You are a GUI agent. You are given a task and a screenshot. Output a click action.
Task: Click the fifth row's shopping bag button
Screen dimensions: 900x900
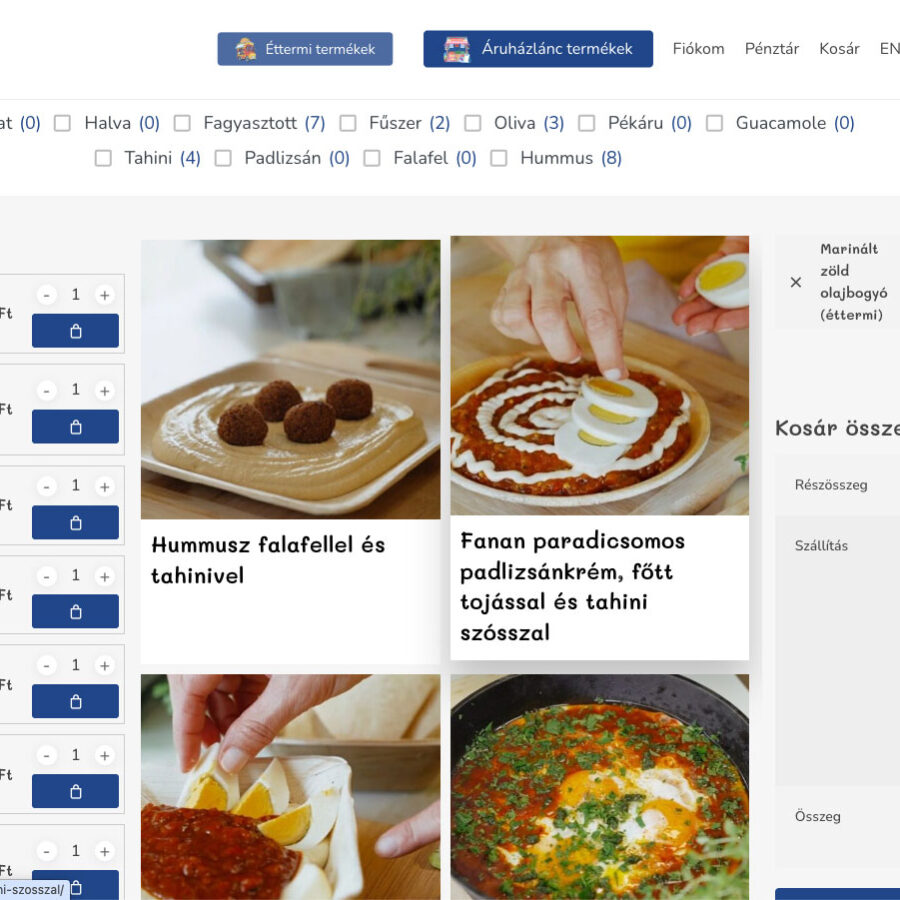click(x=75, y=701)
